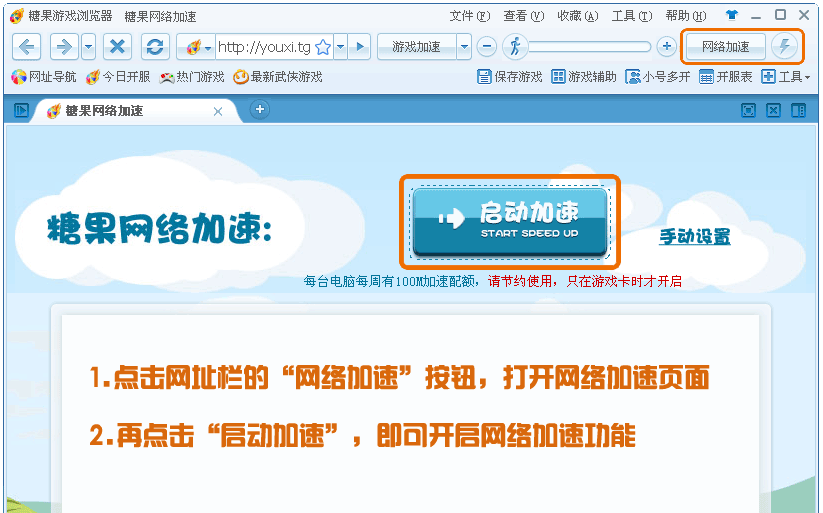This screenshot has height=513, width=823.
Task: Open a new tab with the plus button
Action: click(259, 109)
